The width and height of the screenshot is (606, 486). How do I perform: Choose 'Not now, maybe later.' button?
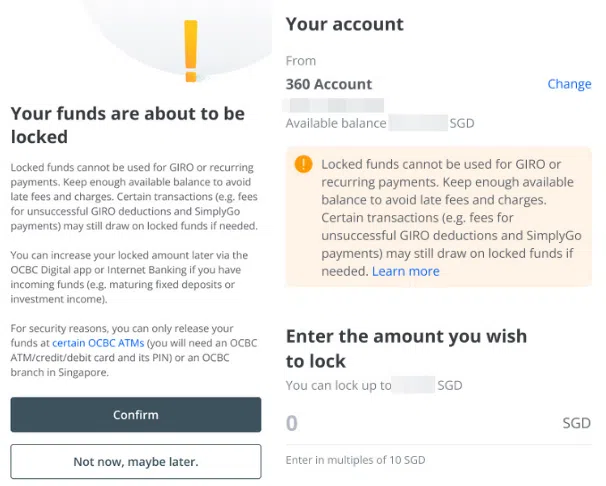point(136,462)
